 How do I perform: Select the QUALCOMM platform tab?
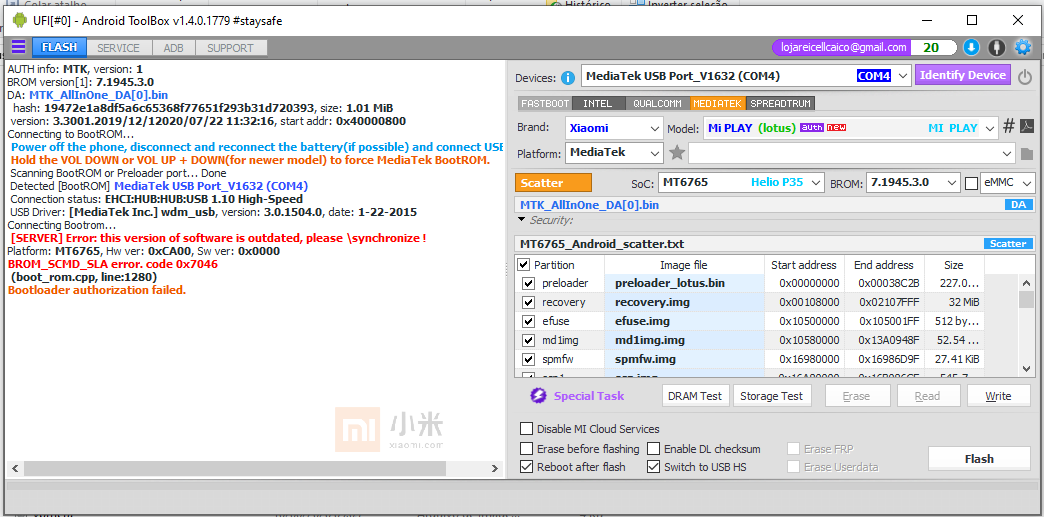(657, 104)
